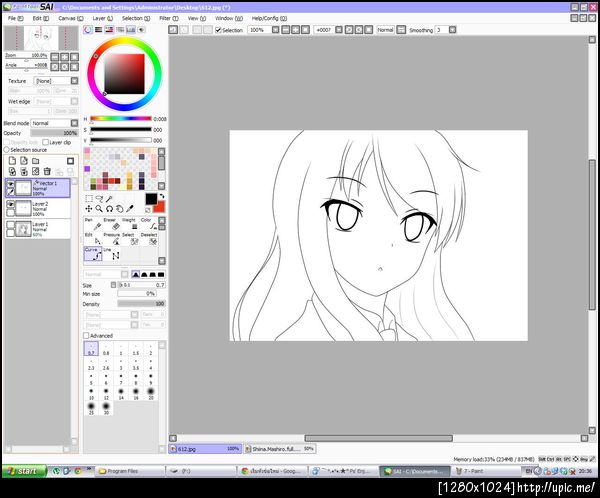Pick the magic wand tool
This screenshot has width=600, height=498.
tap(109, 198)
